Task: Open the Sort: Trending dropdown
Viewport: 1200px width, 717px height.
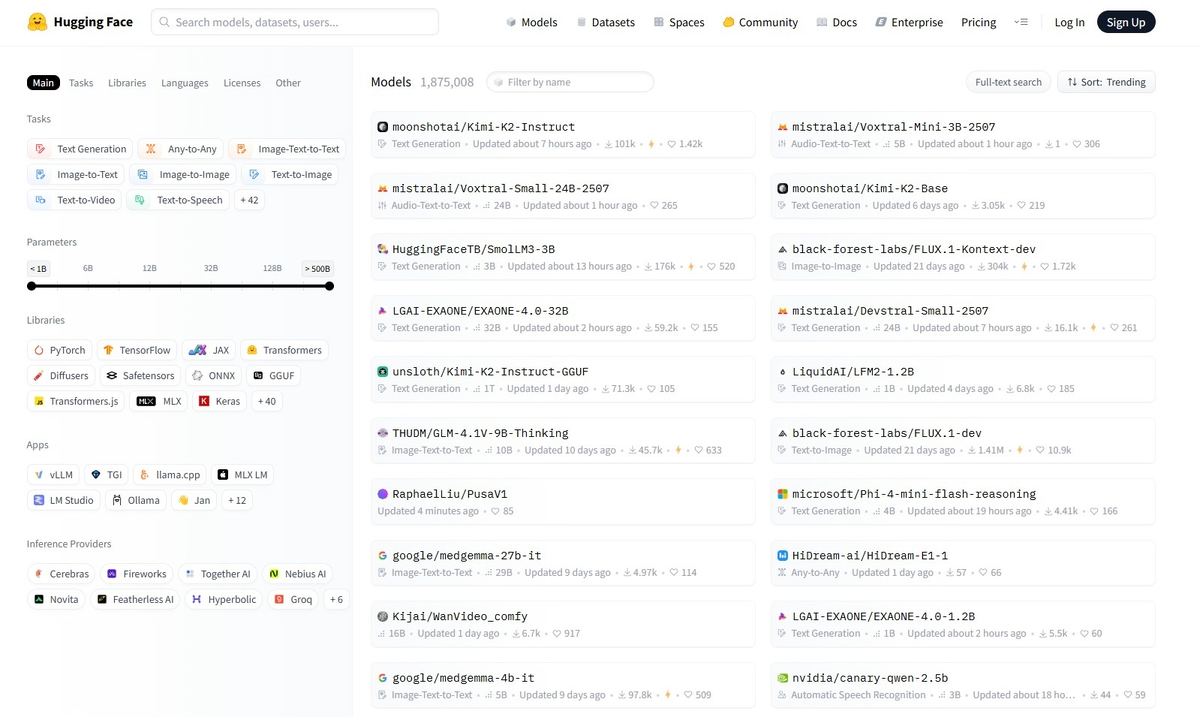Action: pyautogui.click(x=1106, y=82)
